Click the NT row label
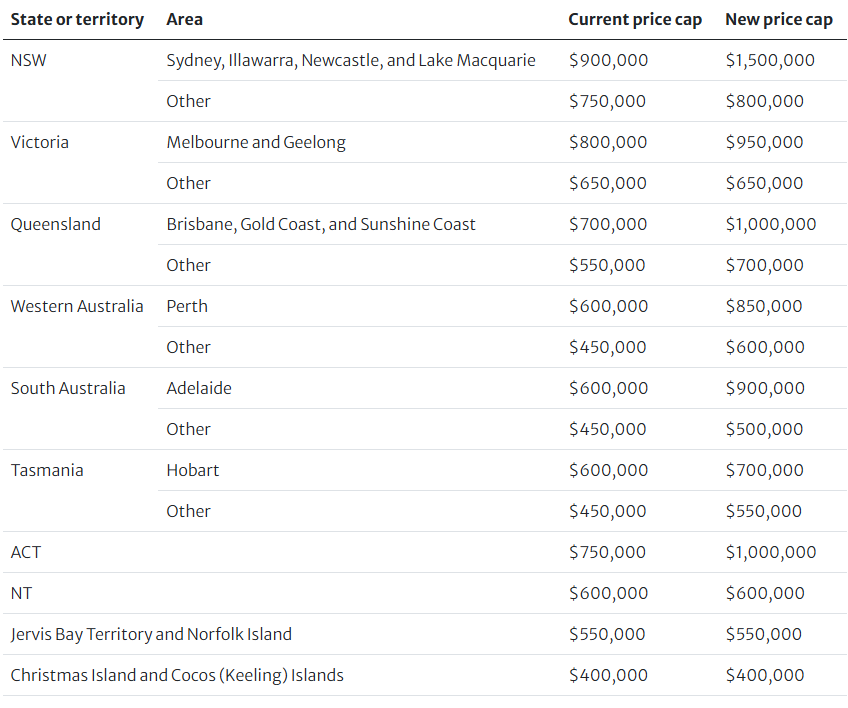The width and height of the screenshot is (848, 708). [22, 593]
